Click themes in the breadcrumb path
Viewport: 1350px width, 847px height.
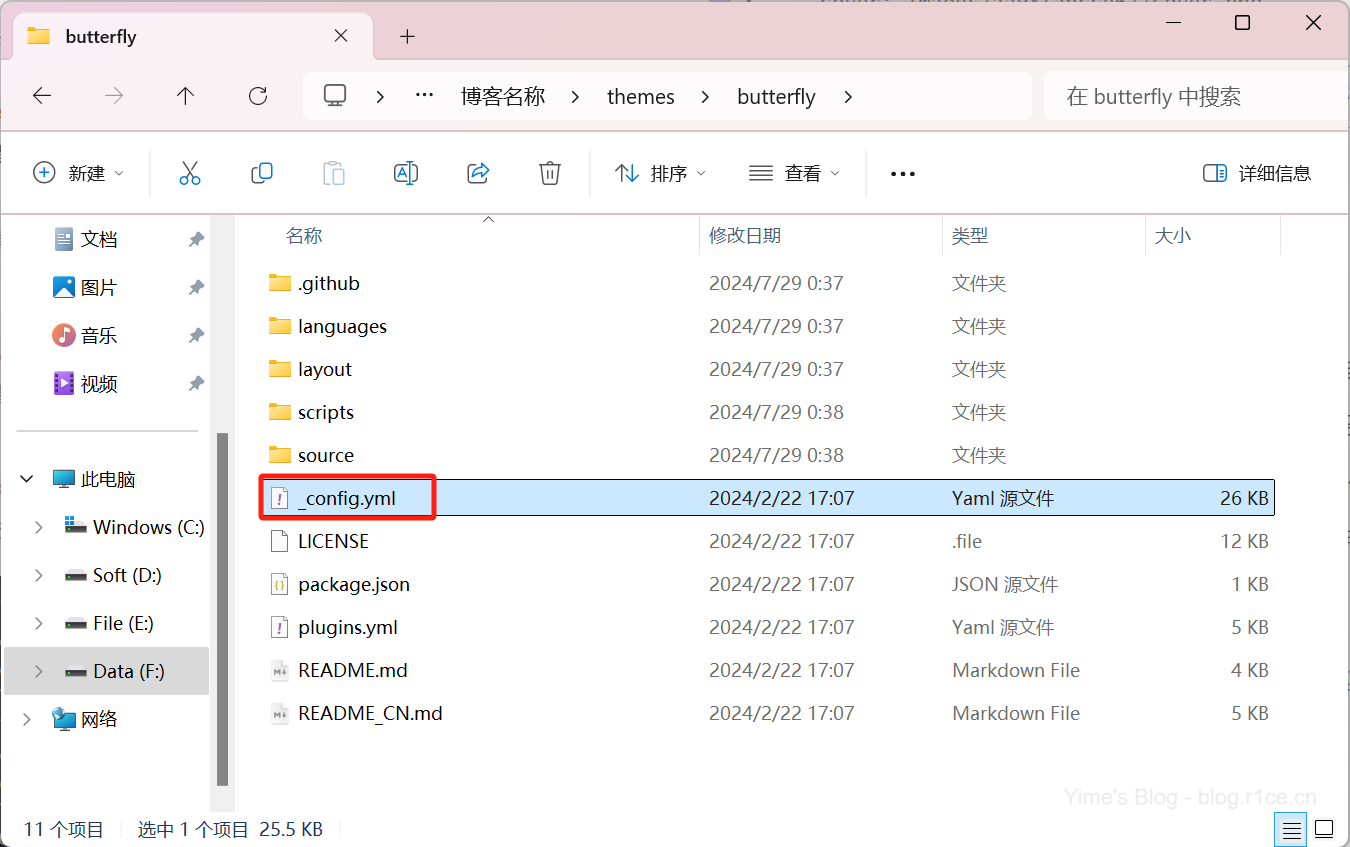[640, 97]
